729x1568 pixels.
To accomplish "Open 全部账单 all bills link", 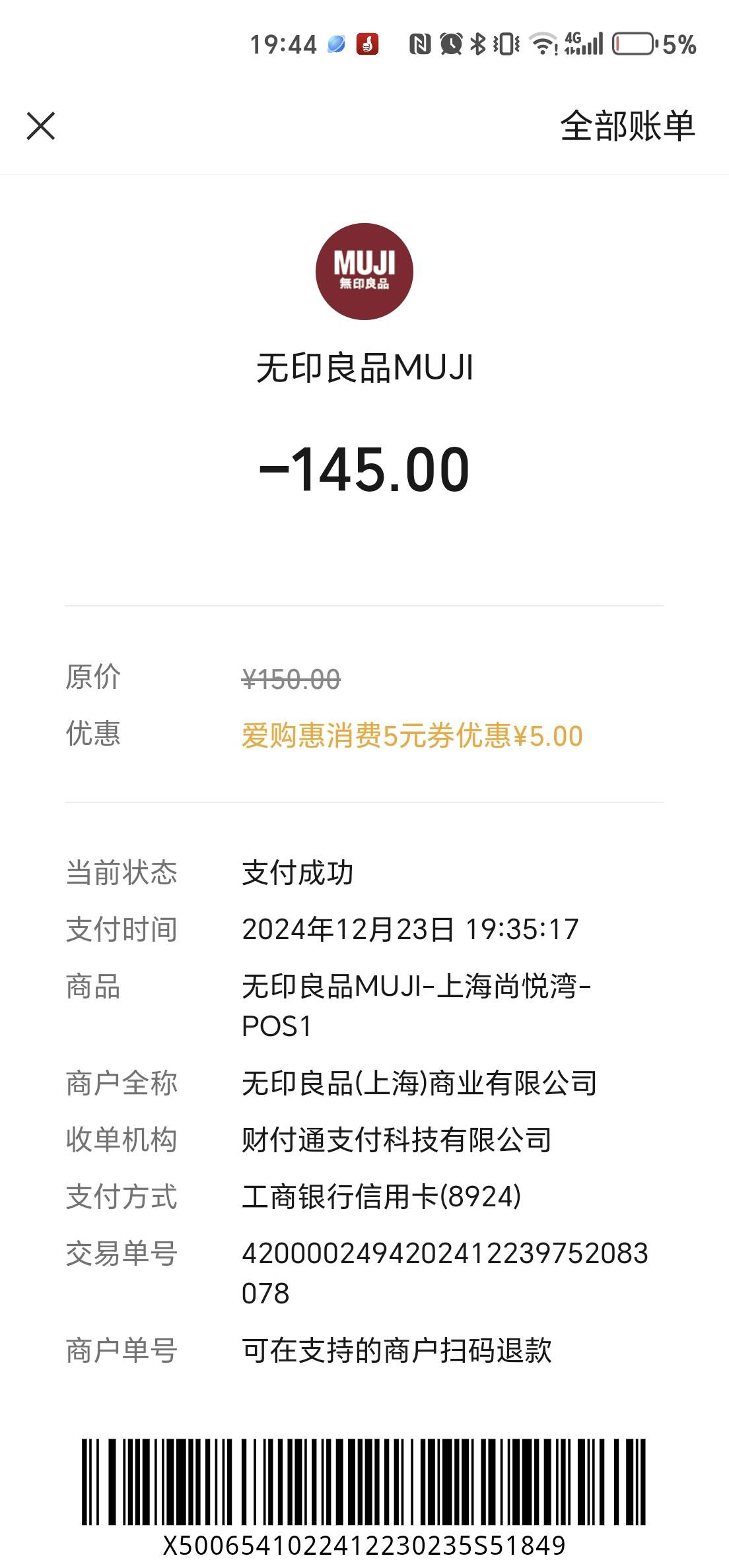I will [627, 126].
